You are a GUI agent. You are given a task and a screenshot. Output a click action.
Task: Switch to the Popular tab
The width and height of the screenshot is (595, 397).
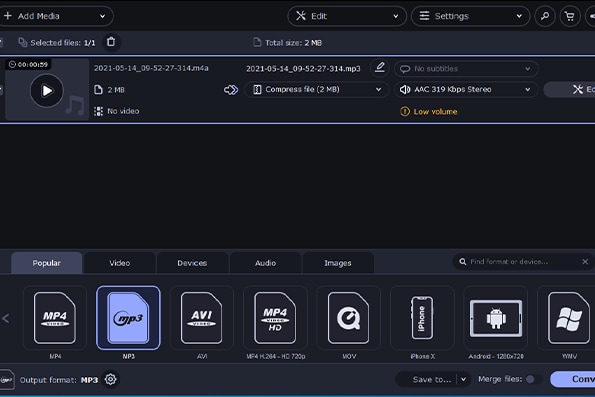coord(46,263)
